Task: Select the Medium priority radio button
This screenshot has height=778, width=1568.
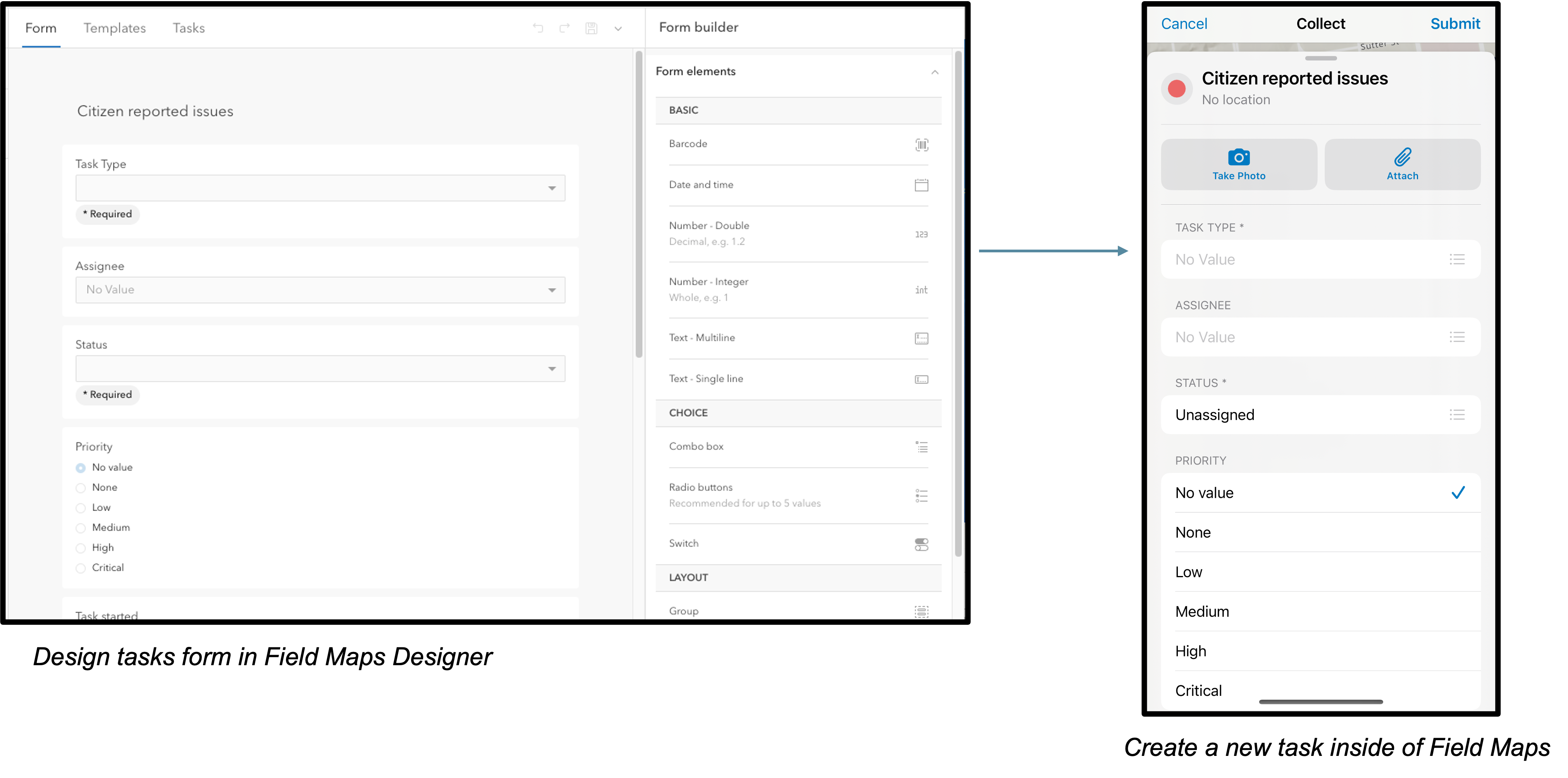Action: (80, 528)
